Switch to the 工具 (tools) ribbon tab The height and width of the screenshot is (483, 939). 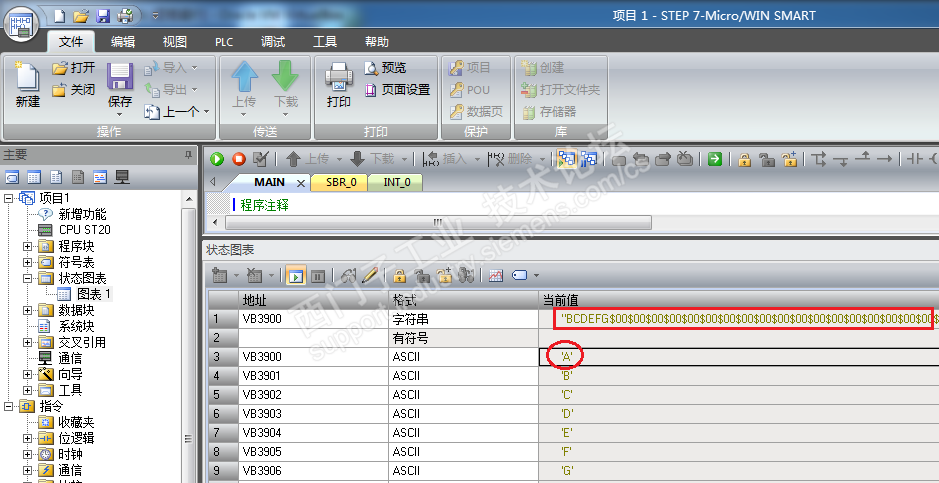[x=325, y=42]
